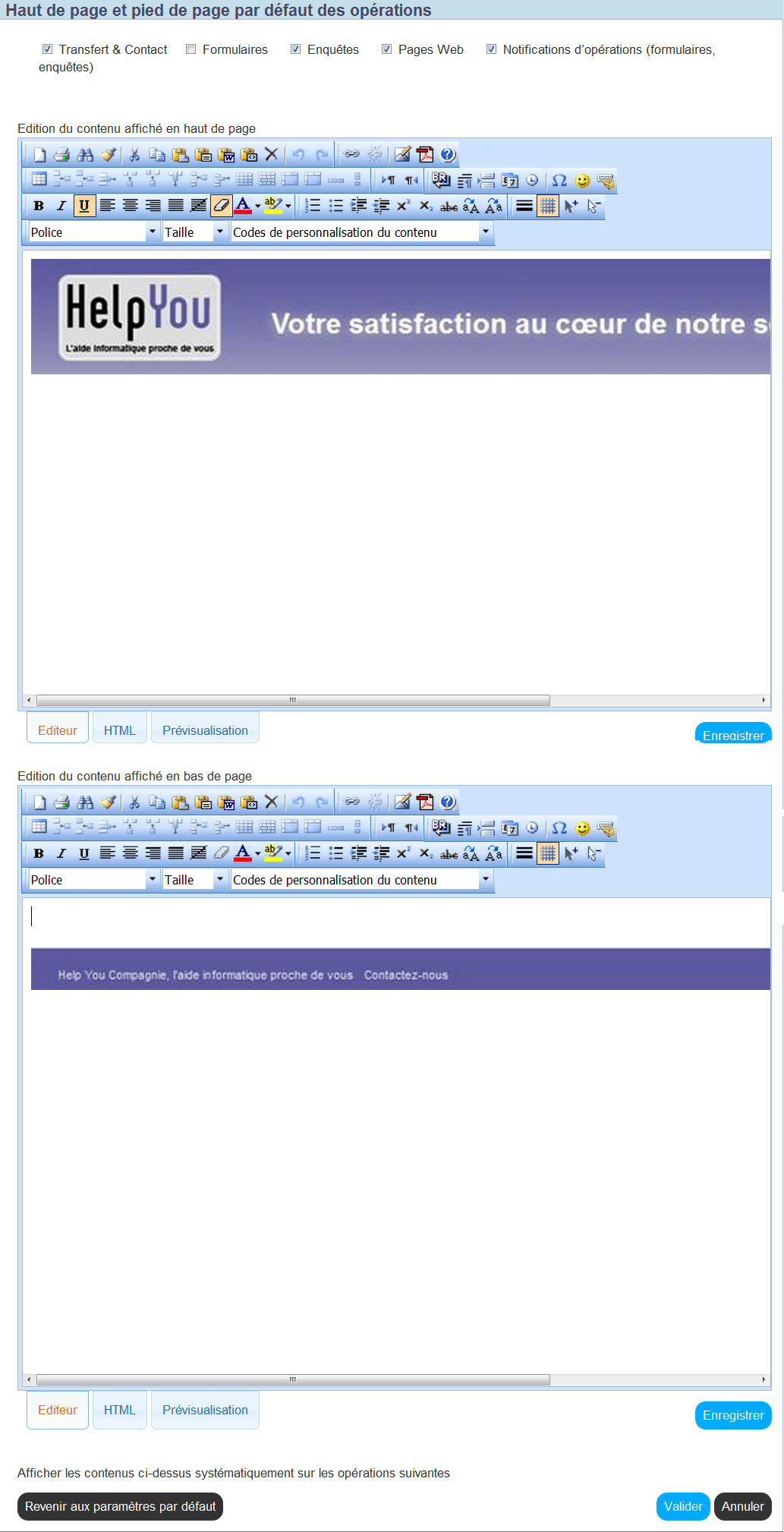Select Editeur tab of header editor
784x1532 pixels.
[x=58, y=730]
